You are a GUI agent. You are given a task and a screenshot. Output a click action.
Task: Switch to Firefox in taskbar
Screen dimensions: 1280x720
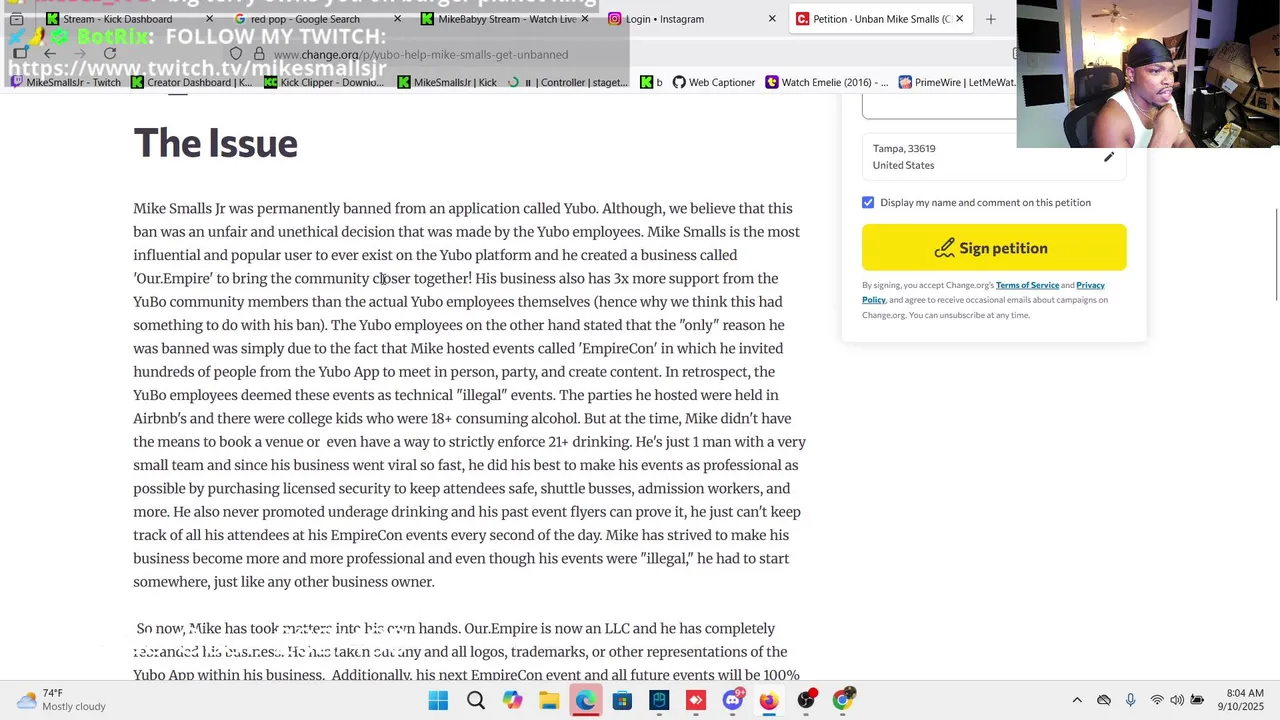coord(768,700)
